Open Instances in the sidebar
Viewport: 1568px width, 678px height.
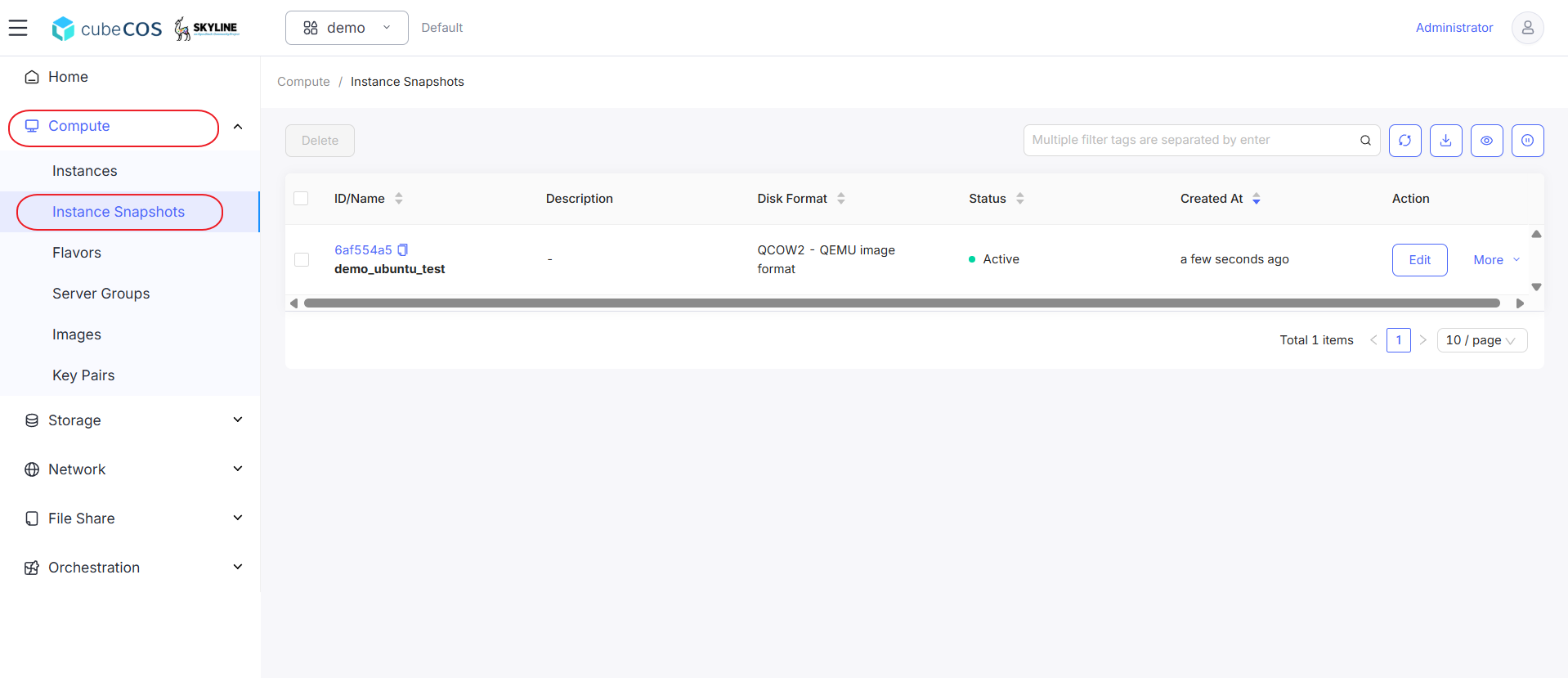coord(85,171)
